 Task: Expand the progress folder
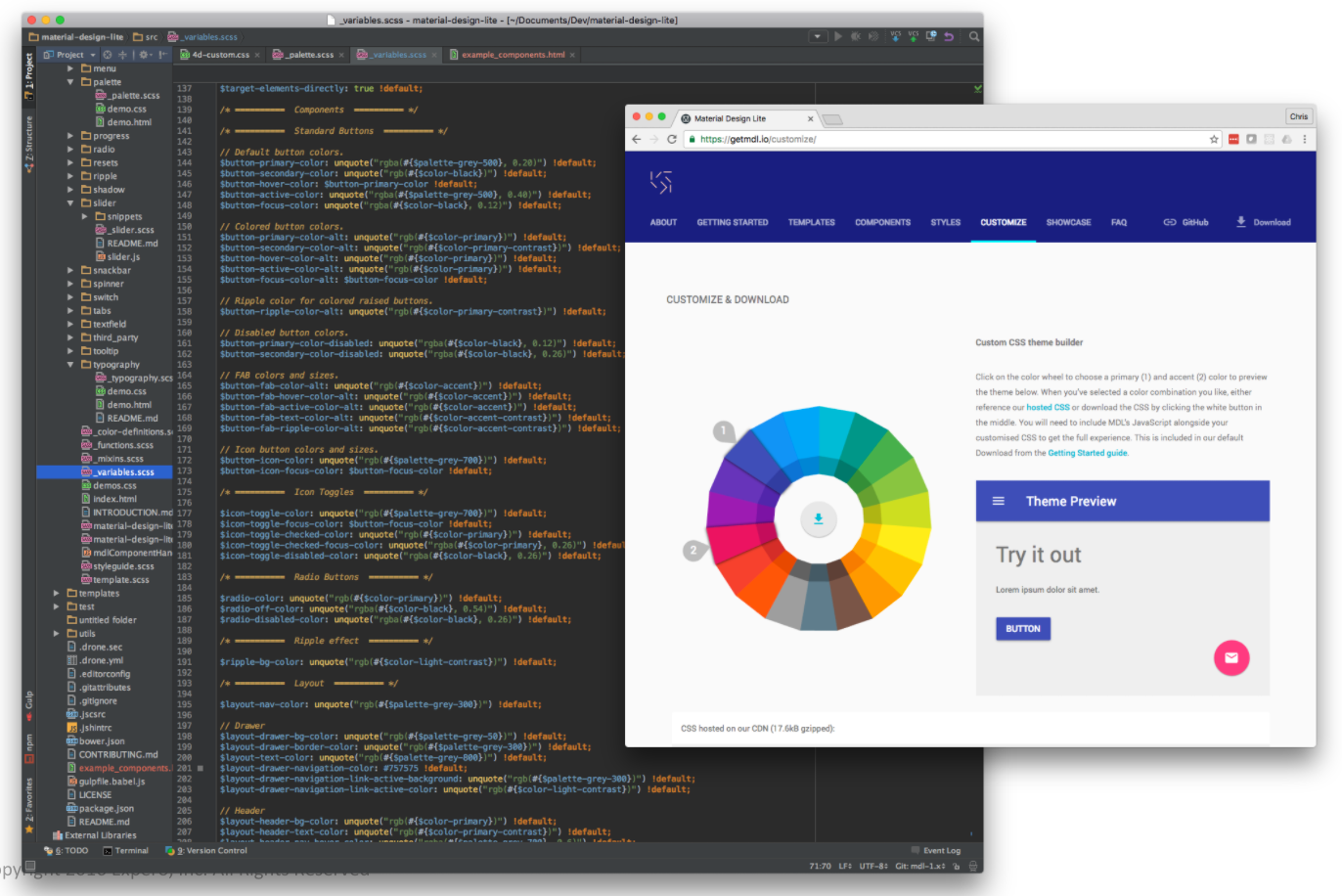[70, 136]
